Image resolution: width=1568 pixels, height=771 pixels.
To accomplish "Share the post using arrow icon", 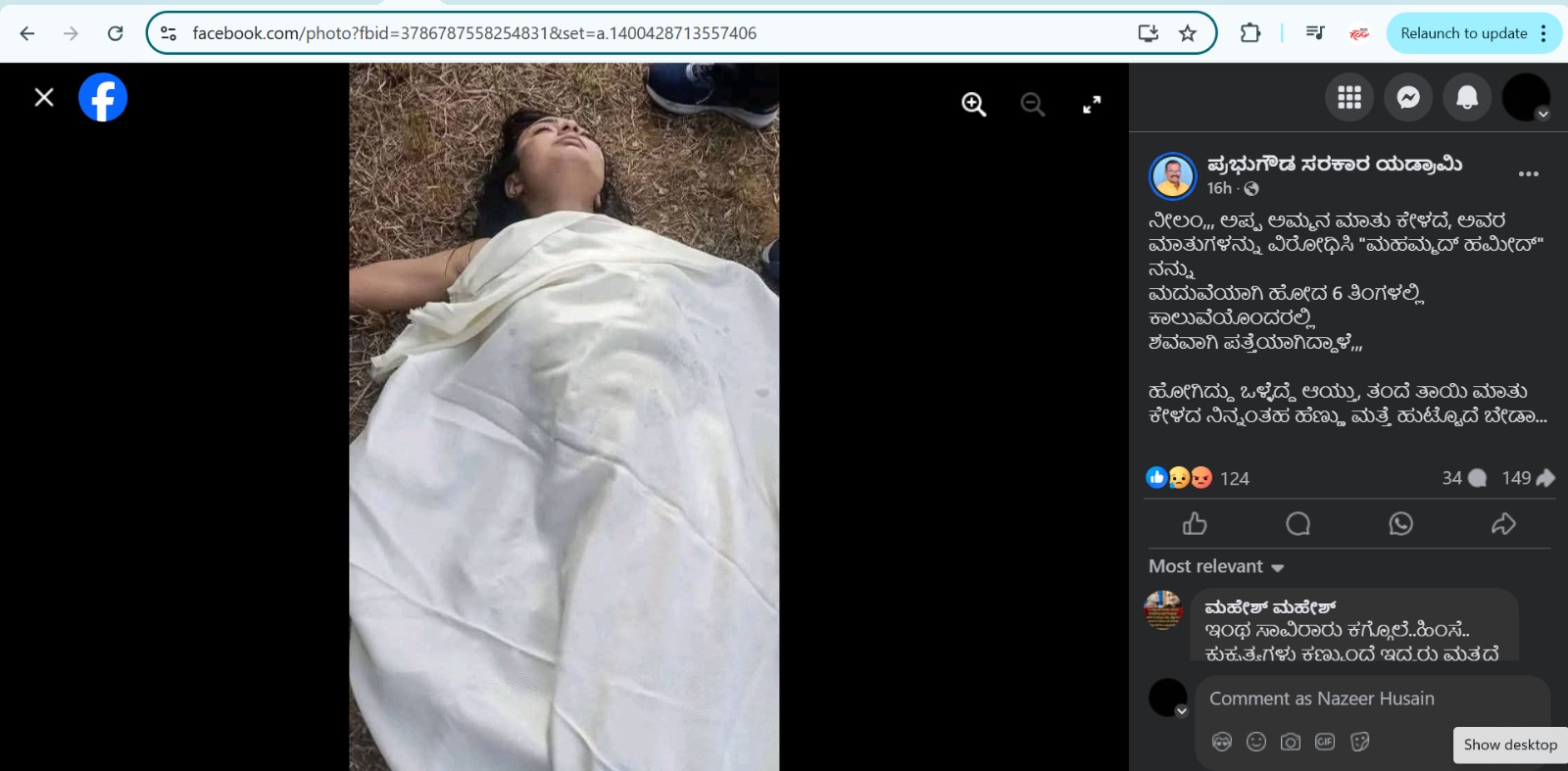I will tap(1503, 524).
